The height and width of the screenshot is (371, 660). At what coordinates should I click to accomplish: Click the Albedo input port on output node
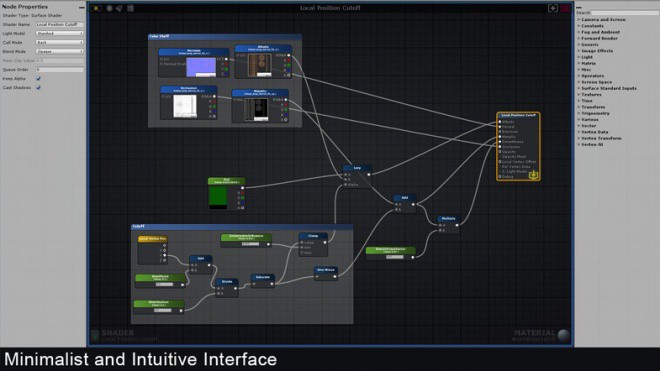[500, 122]
